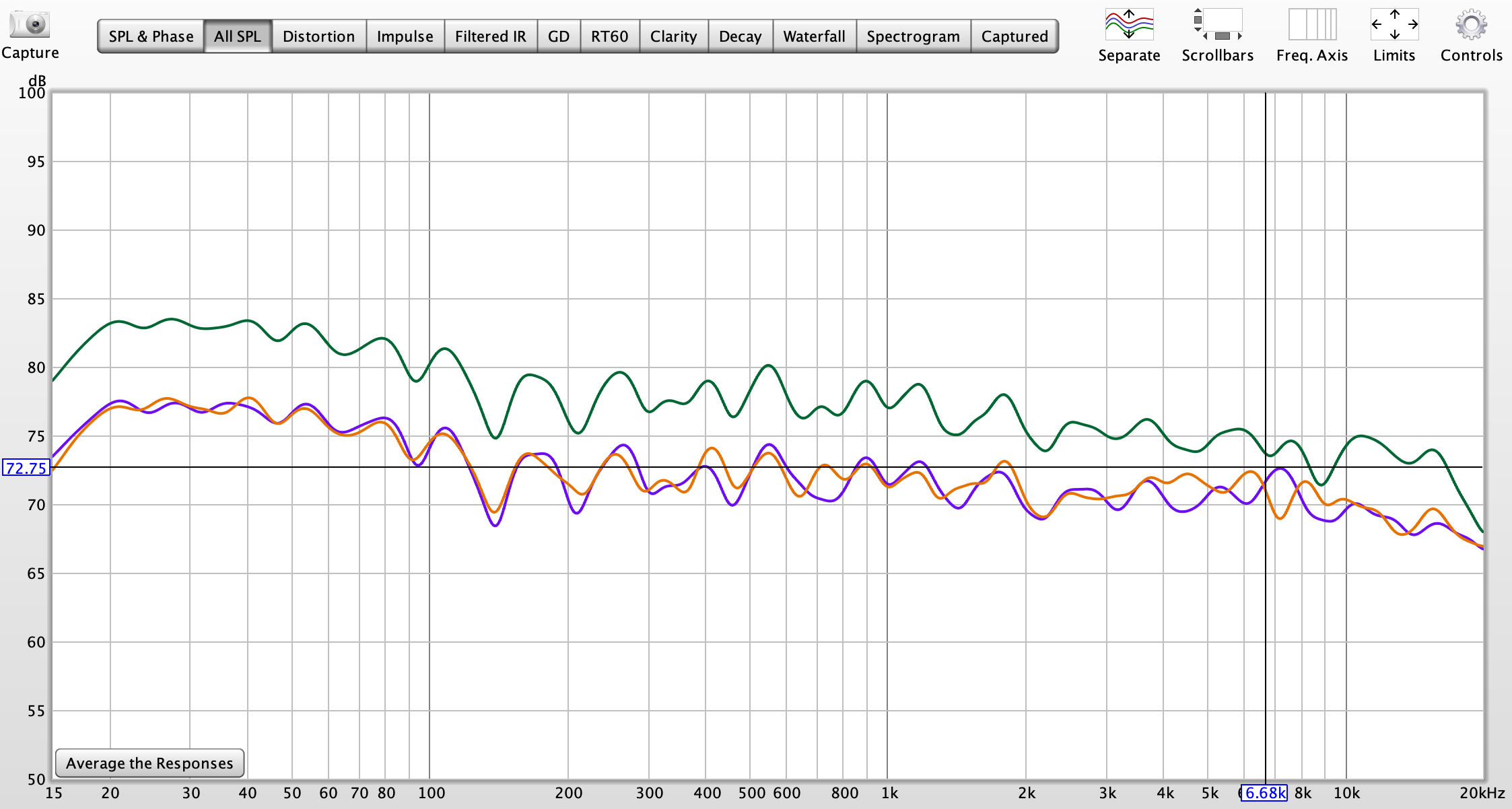Click the 6.68k frequency cursor readout
1512x809 pixels.
coord(1264,793)
